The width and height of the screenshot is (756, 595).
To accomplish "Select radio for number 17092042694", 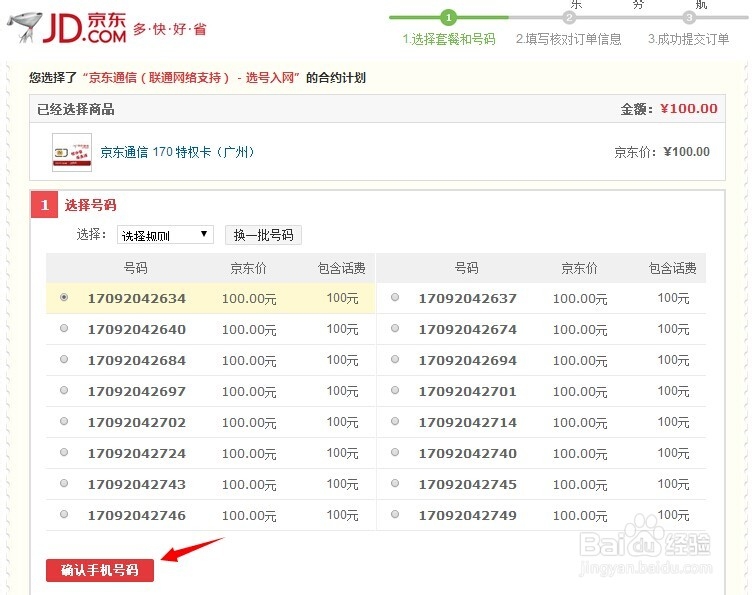I will (395, 359).
